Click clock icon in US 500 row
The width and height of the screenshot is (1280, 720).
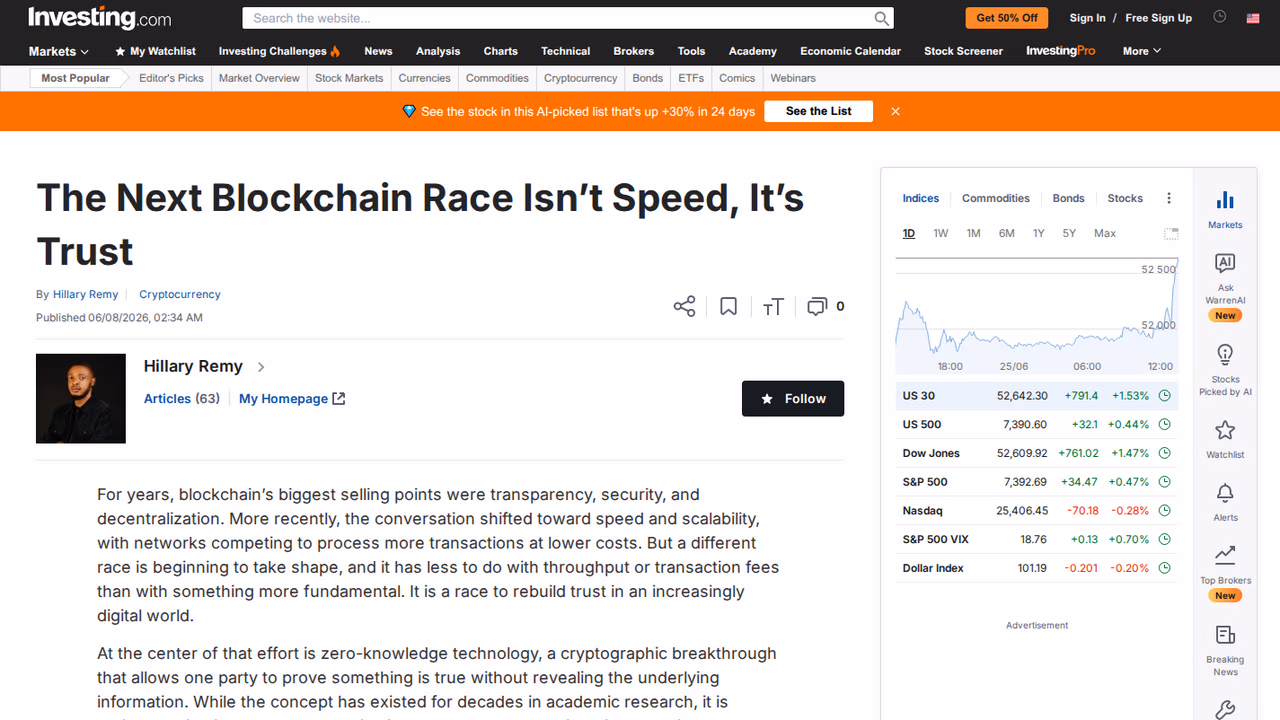click(x=1164, y=424)
